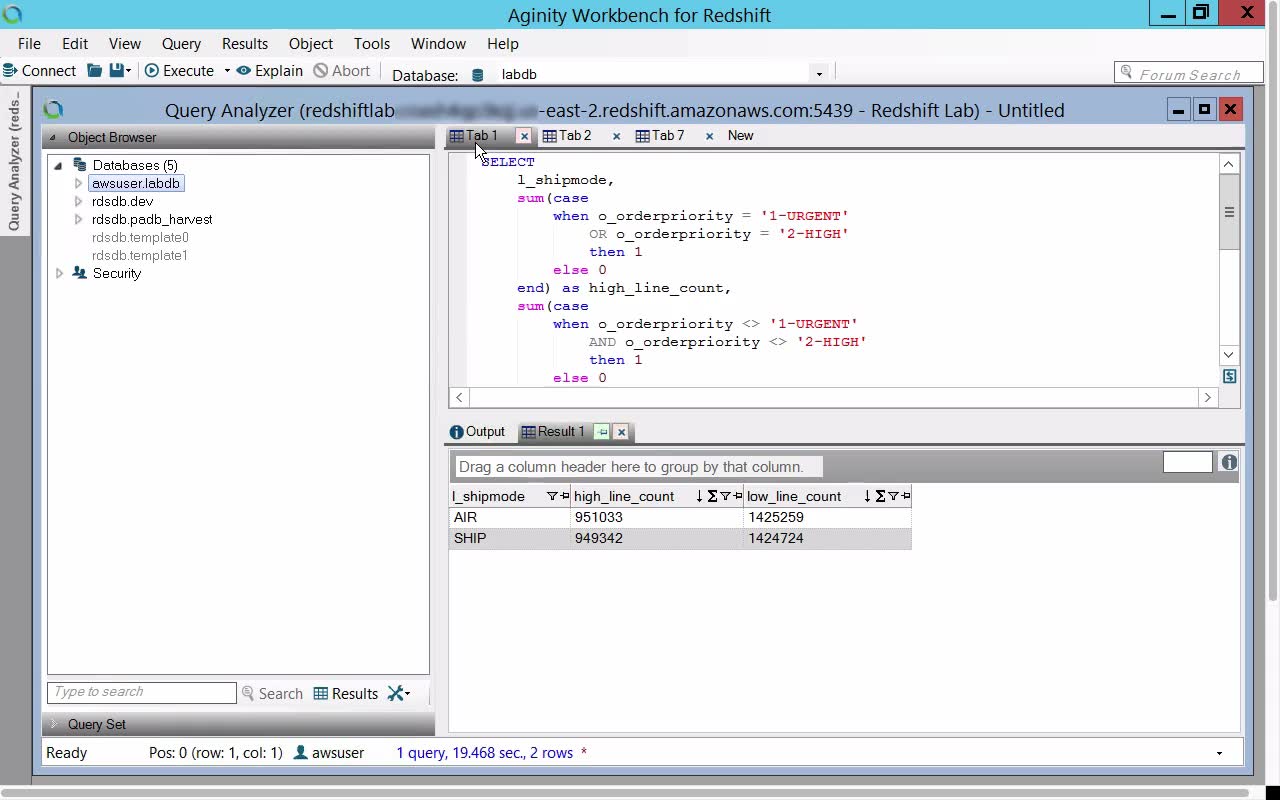Expand the Security tree node
Image resolution: width=1280 pixels, height=800 pixels.
[59, 274]
